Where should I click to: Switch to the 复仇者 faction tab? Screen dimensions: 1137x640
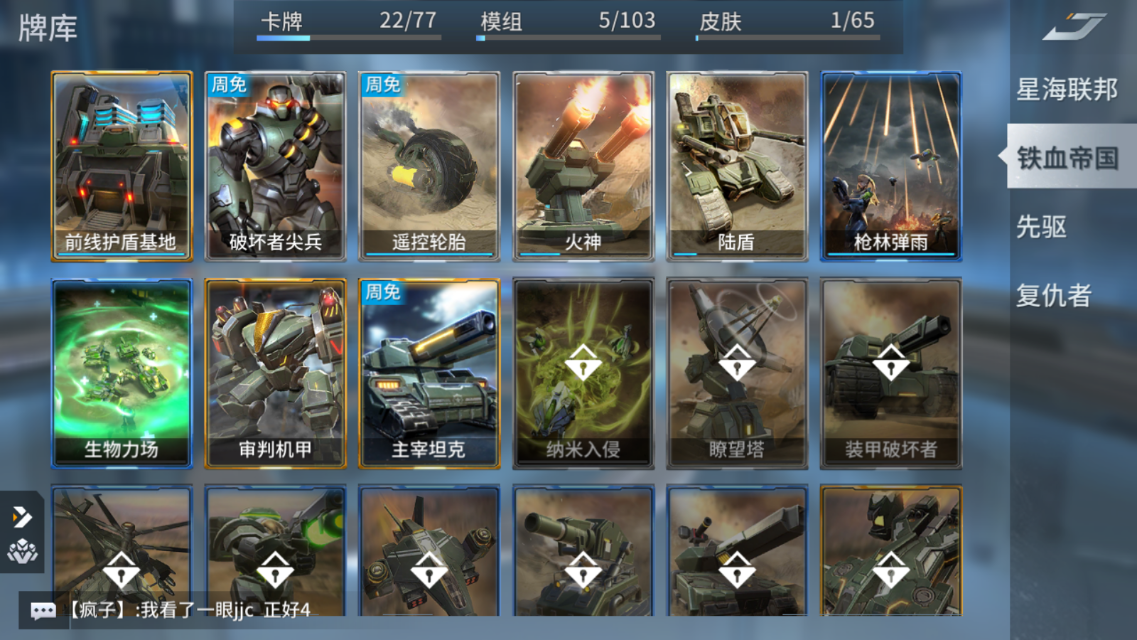pos(1054,295)
